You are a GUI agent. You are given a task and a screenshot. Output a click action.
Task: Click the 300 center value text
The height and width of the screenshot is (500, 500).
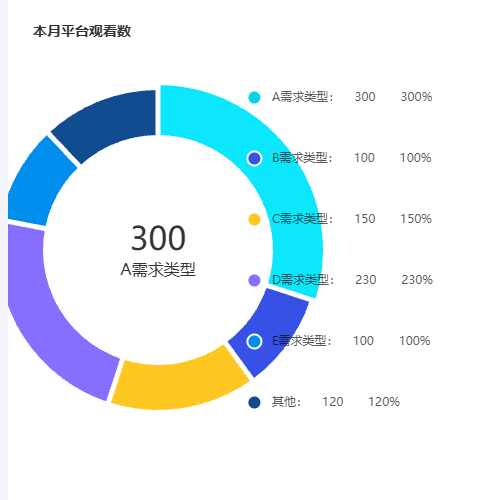tap(158, 238)
